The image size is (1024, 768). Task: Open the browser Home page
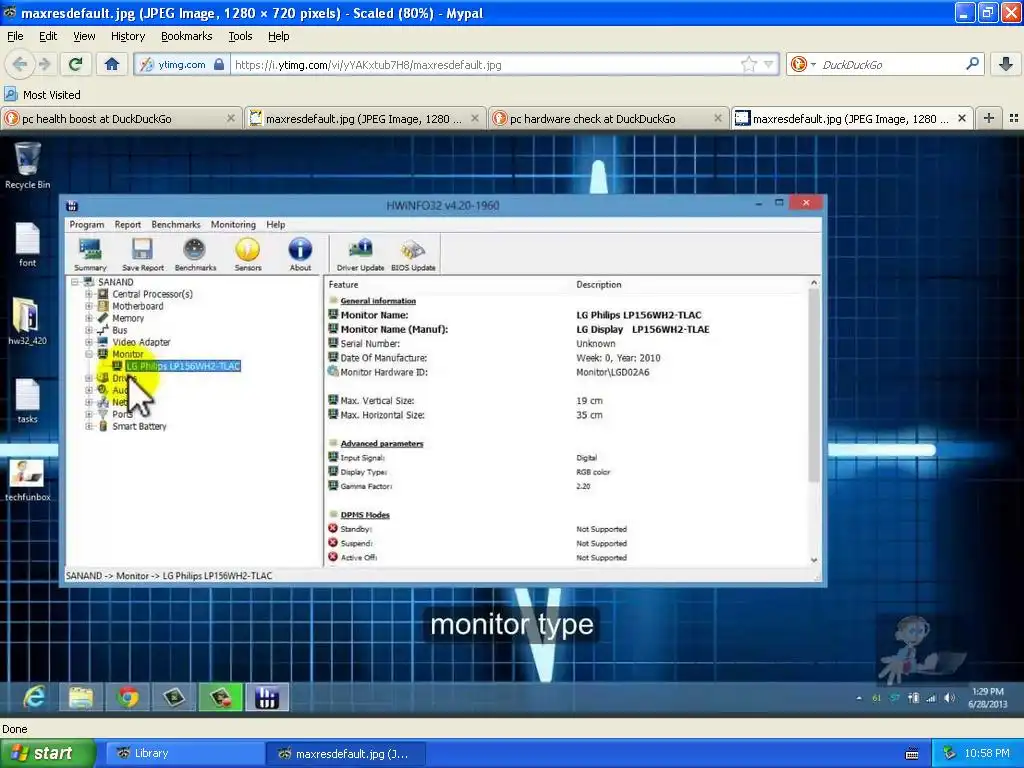tap(112, 64)
